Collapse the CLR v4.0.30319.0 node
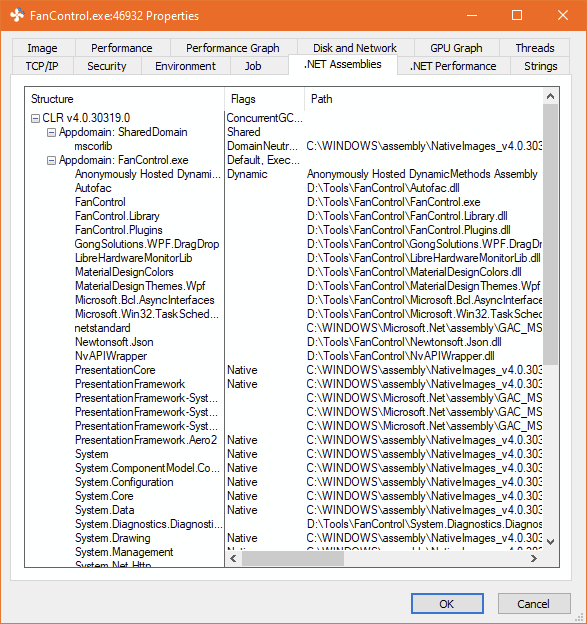This screenshot has width=587, height=624. point(35,118)
